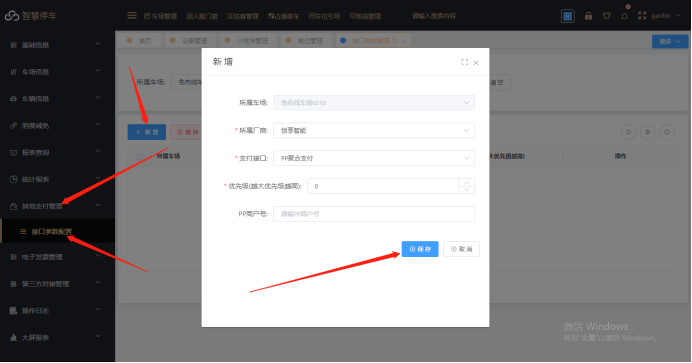
Task: Click the blue boxed header icon
Action: tap(568, 16)
